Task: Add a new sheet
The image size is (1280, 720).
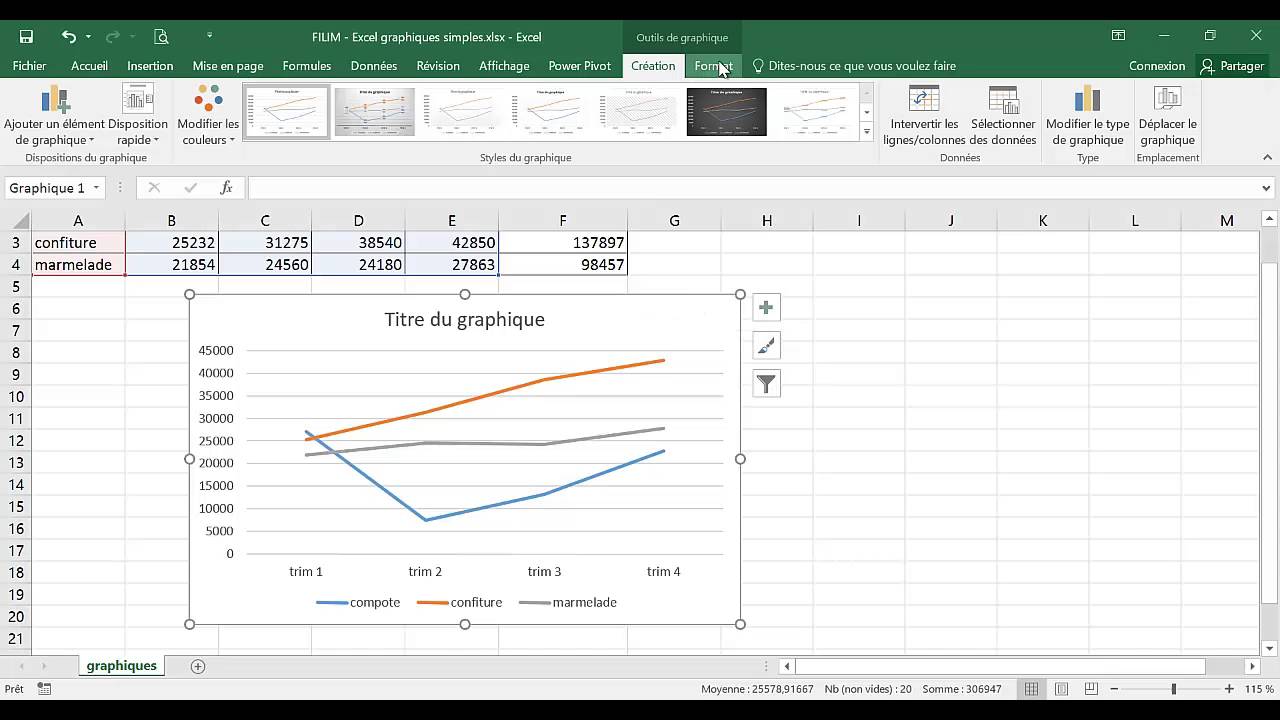Action: pyautogui.click(x=197, y=666)
